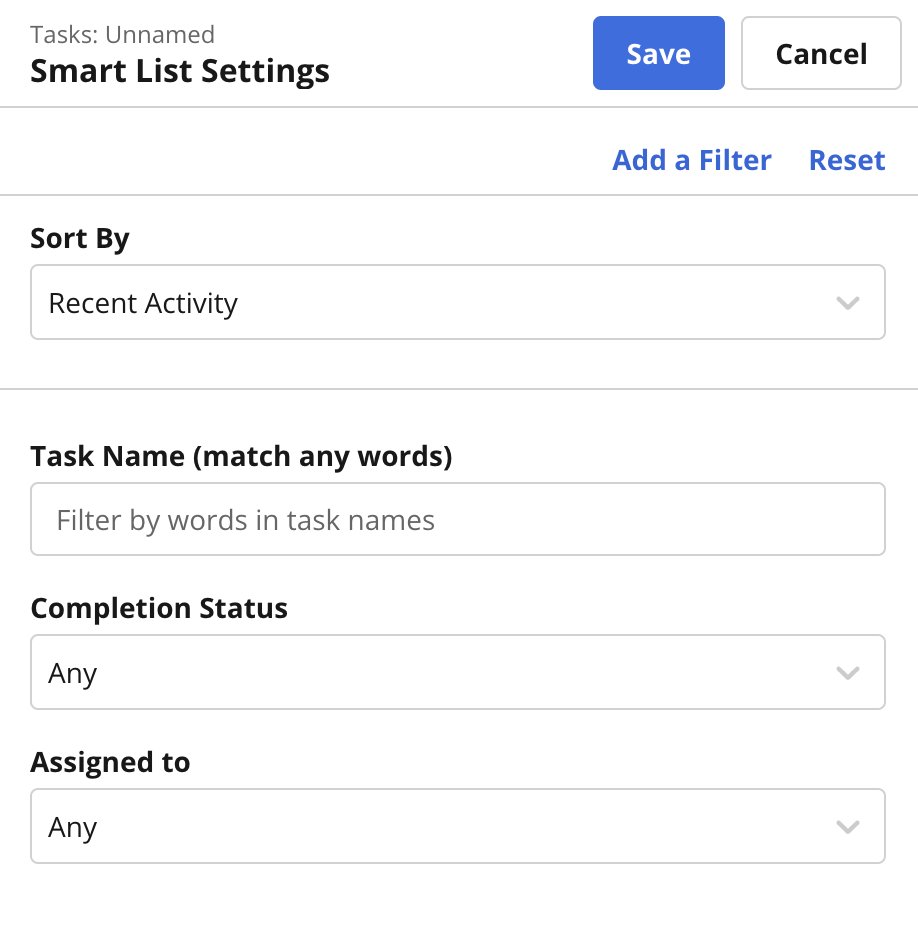Click the blue Save button

pos(658,53)
